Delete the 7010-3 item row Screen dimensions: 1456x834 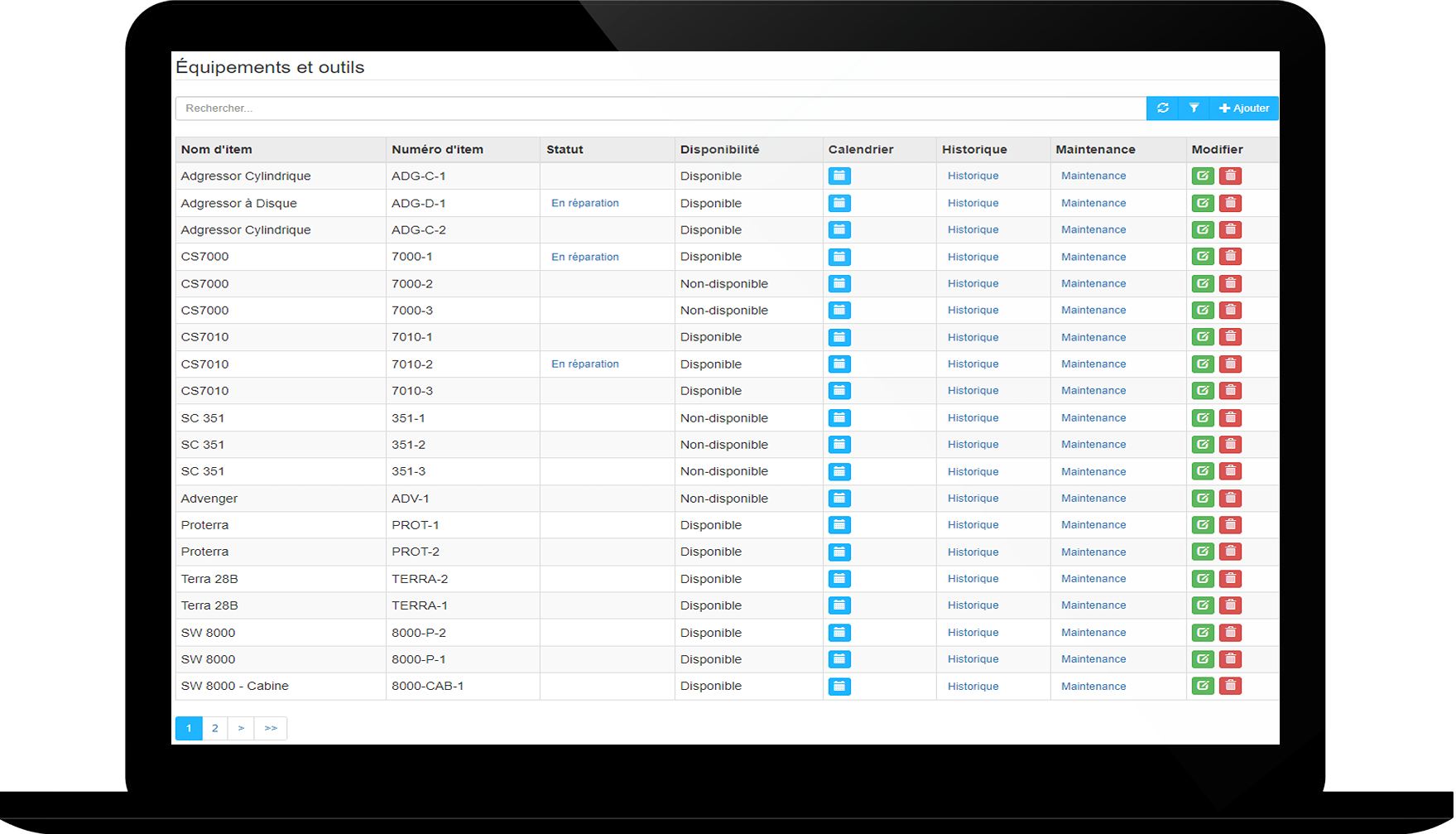(1230, 391)
